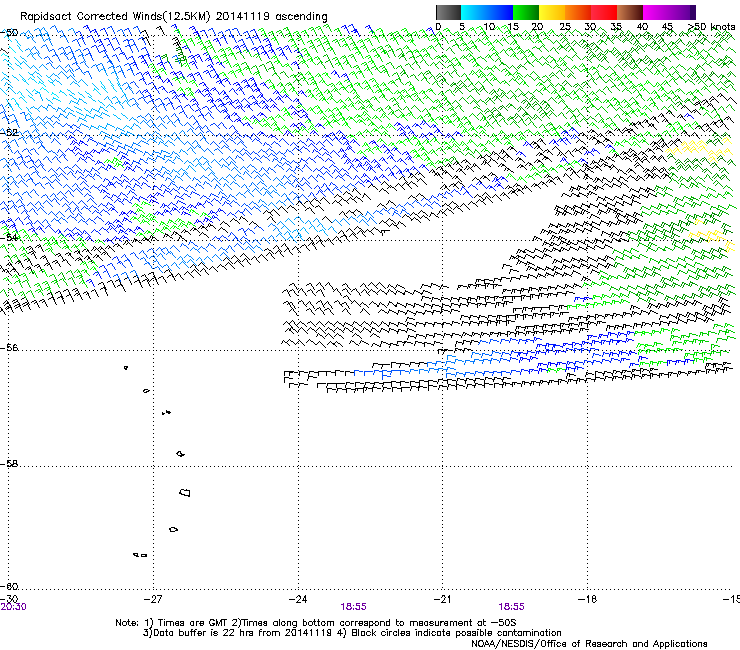Click the 'Data buffer is 22 hrs' note
740x650 pixels.
[202, 633]
